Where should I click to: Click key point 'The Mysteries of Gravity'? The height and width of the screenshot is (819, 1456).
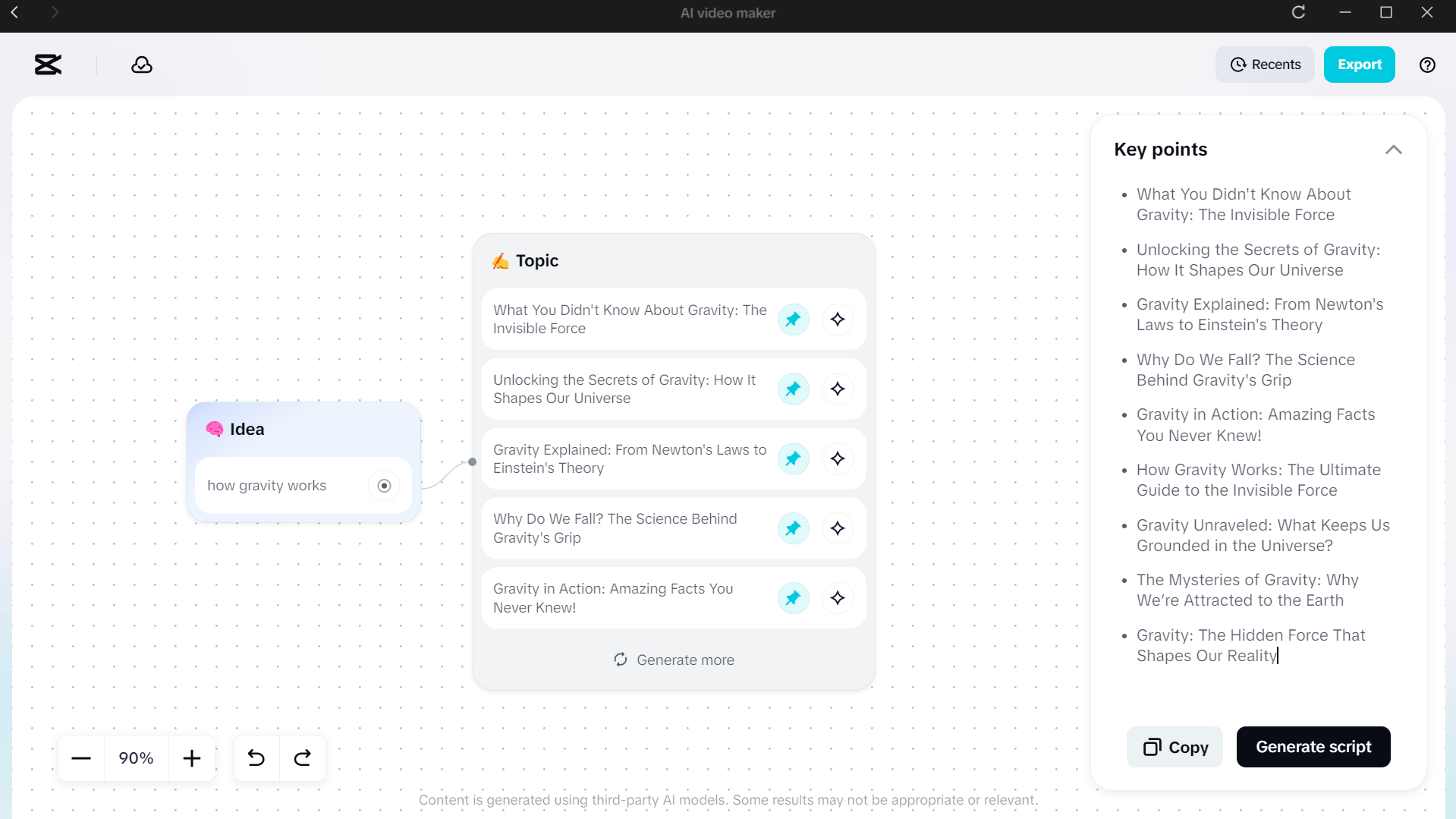[1247, 591]
